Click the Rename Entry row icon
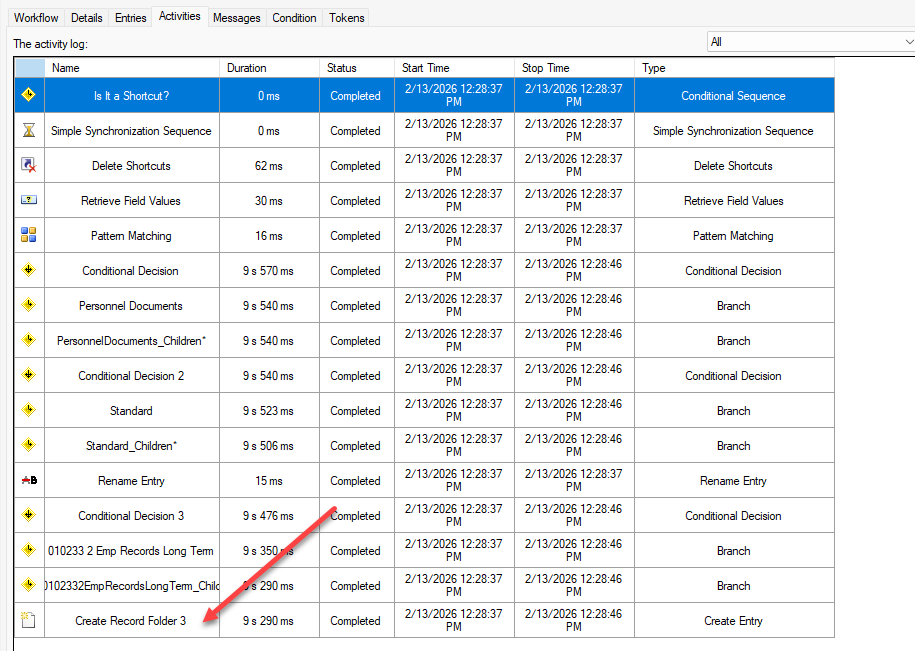This screenshot has height=651, width=915. [29, 481]
